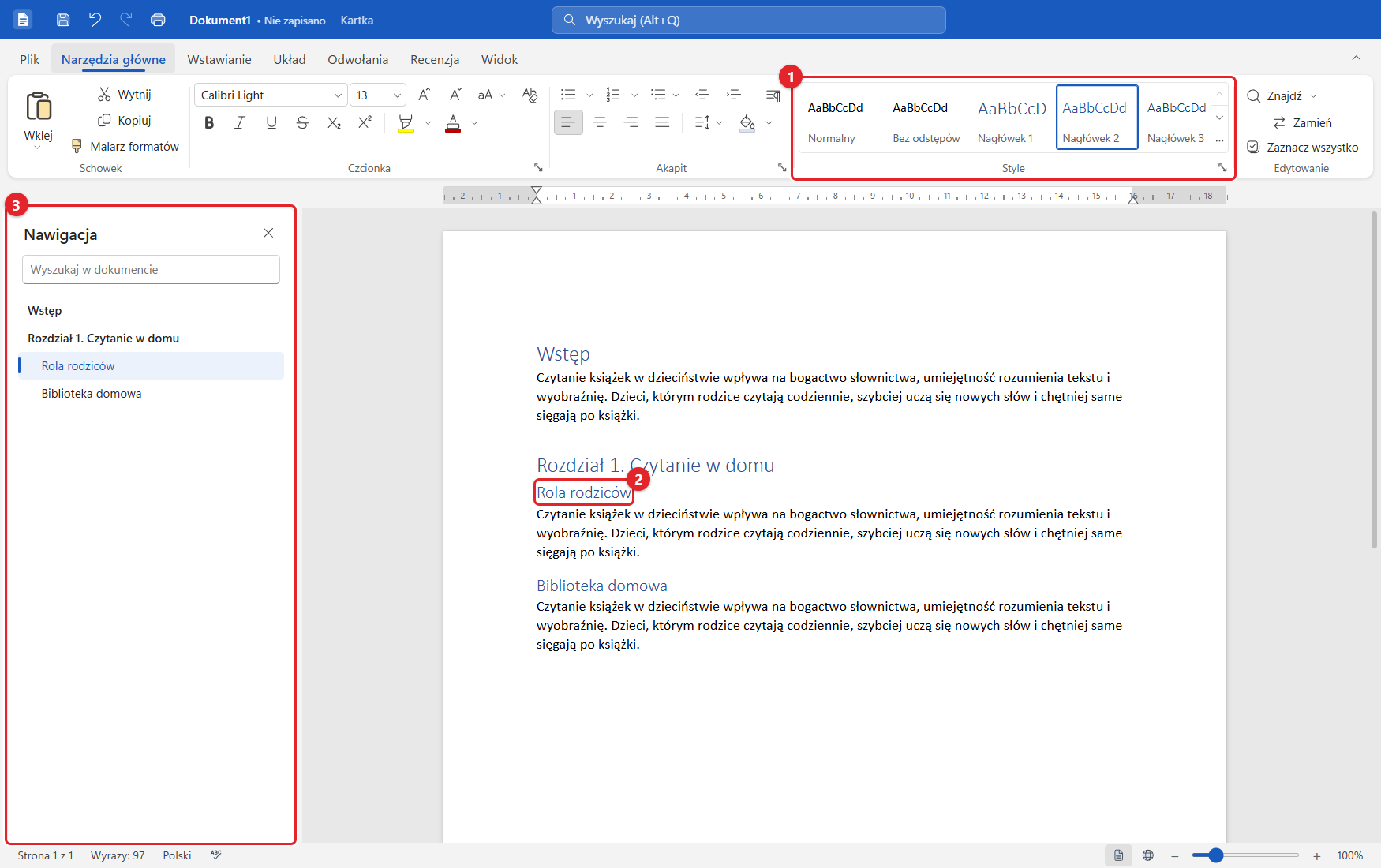Toggle bold formatting
This screenshot has height=868, width=1381.
tap(209, 122)
